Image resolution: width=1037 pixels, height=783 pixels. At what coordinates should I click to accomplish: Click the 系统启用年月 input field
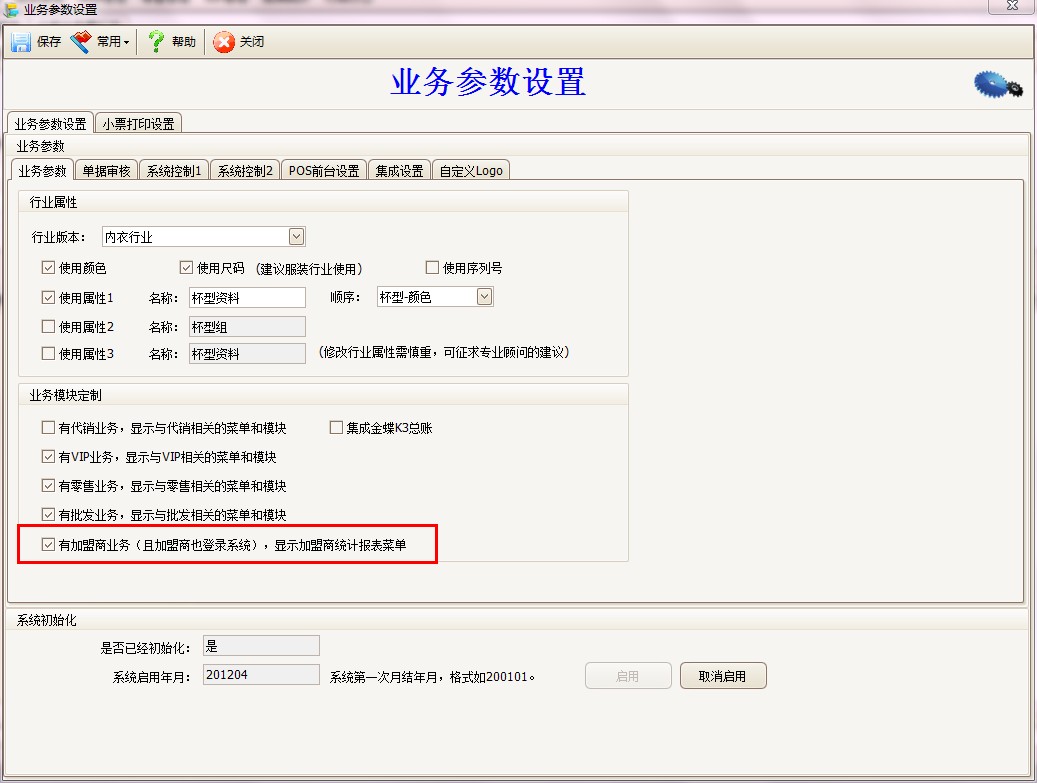(261, 674)
